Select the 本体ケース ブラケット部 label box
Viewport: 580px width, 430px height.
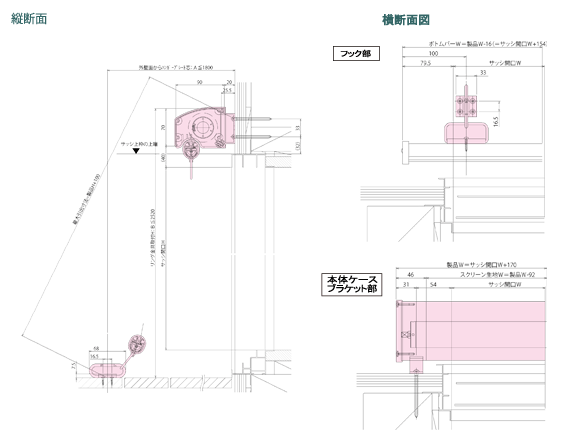[x=351, y=284]
